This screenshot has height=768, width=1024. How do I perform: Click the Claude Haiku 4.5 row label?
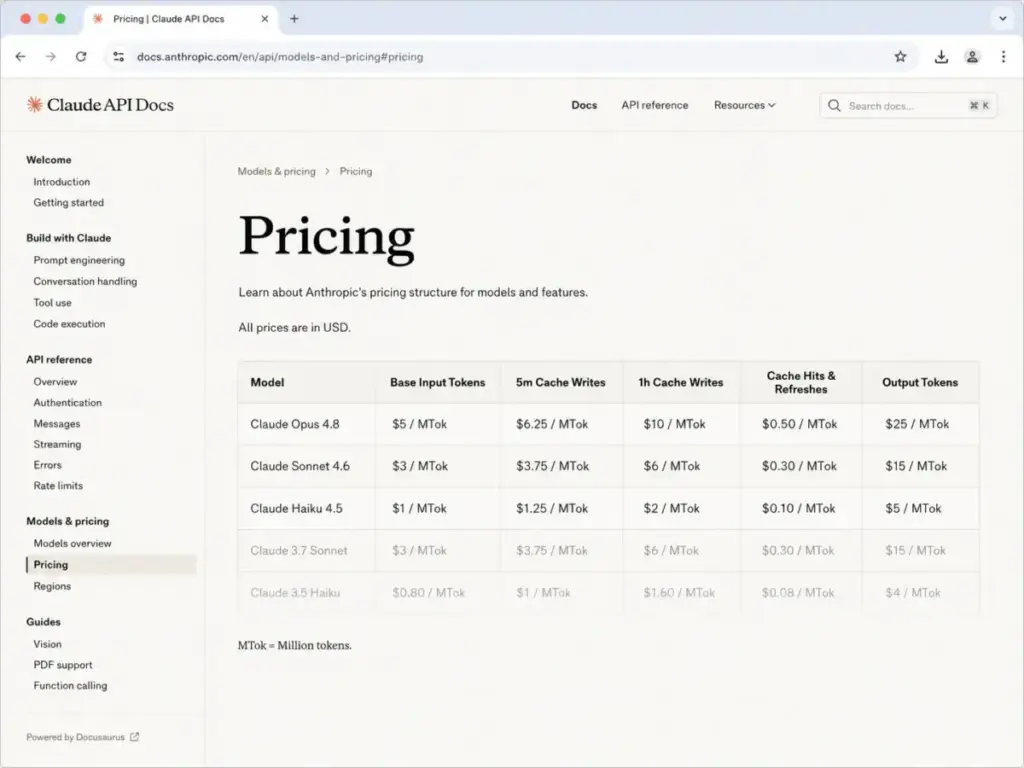click(x=296, y=509)
